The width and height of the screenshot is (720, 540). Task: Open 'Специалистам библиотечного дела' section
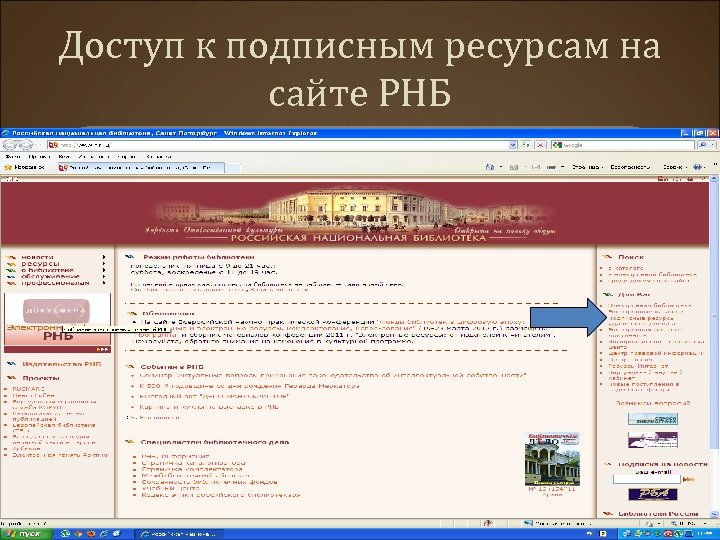(x=215, y=442)
